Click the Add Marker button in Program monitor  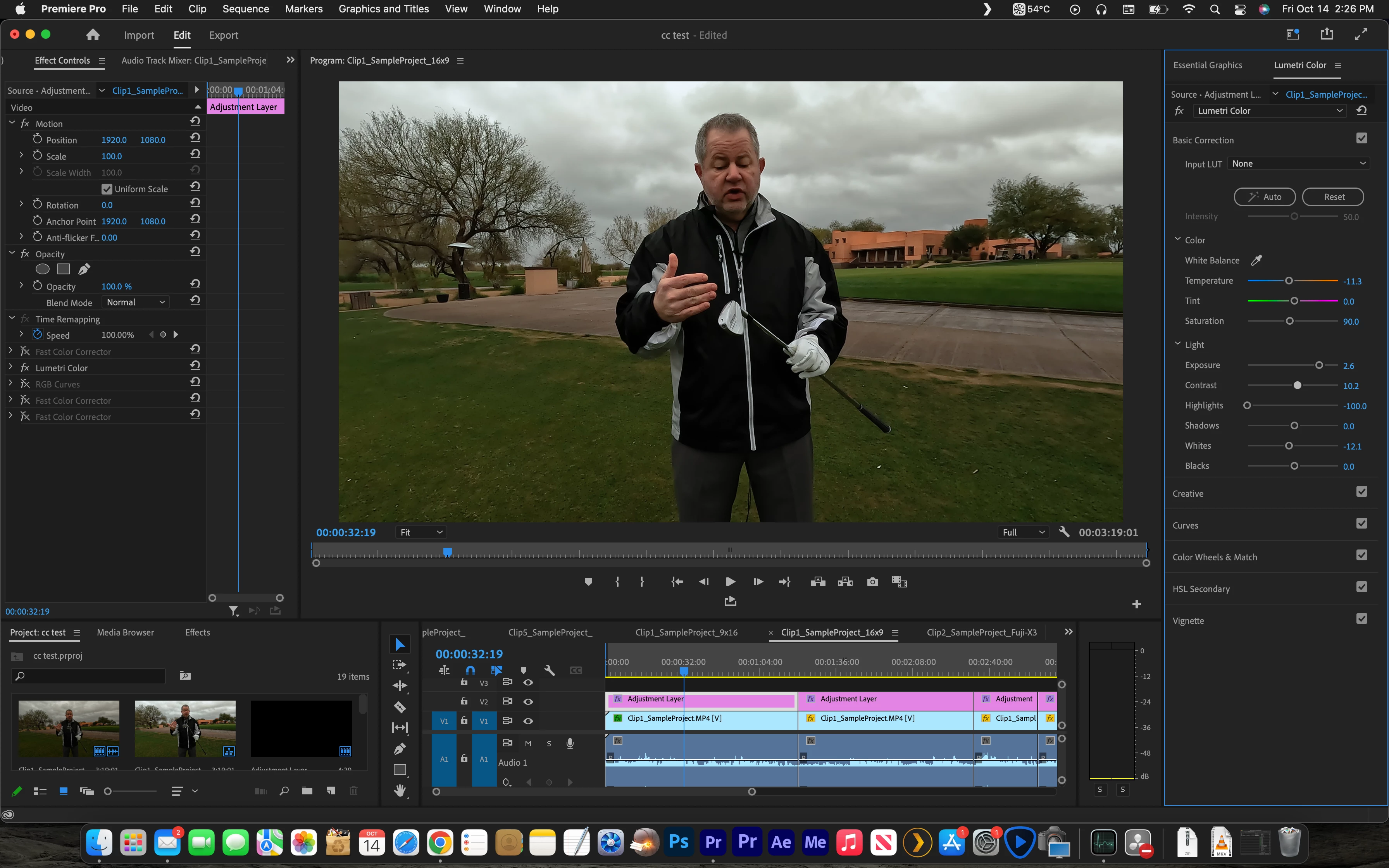click(588, 582)
